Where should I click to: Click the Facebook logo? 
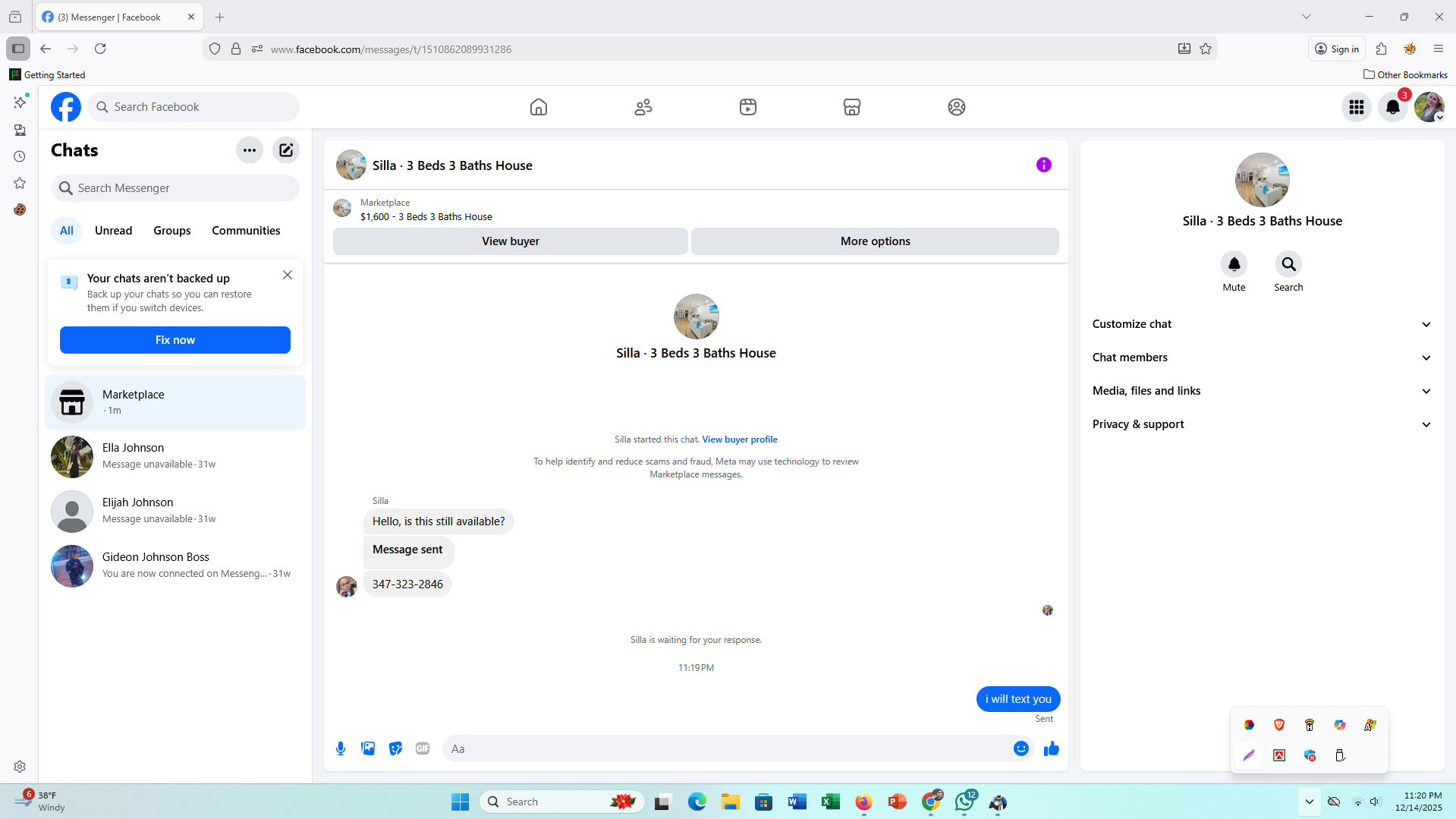66,107
